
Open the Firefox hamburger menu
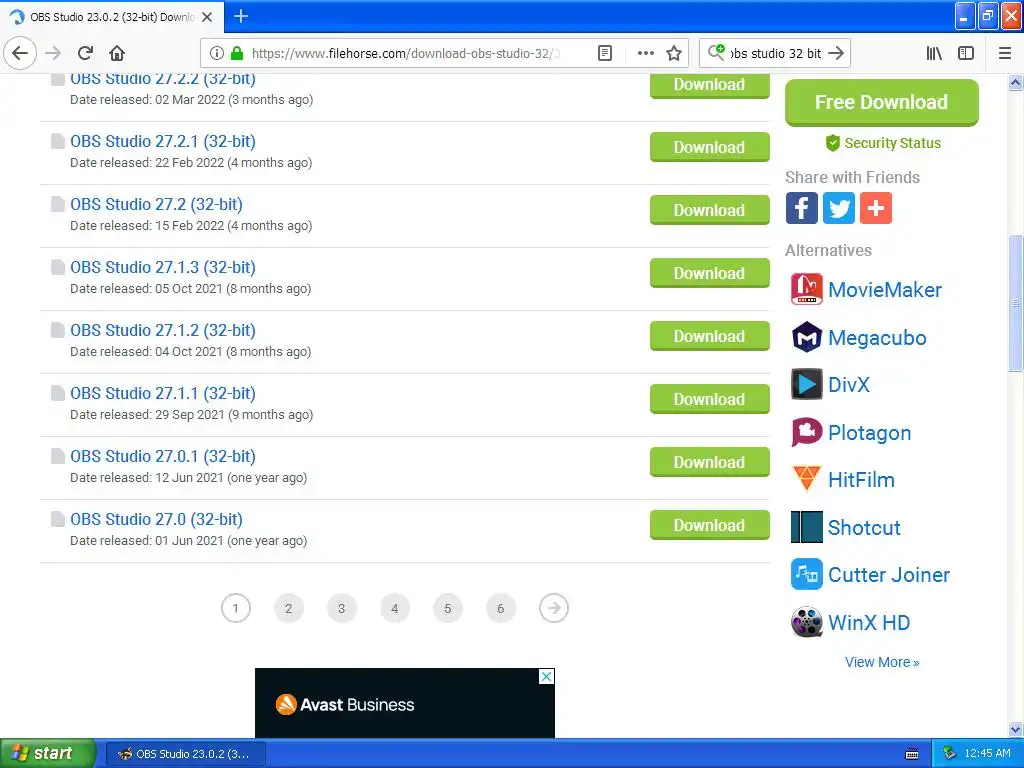(1004, 53)
